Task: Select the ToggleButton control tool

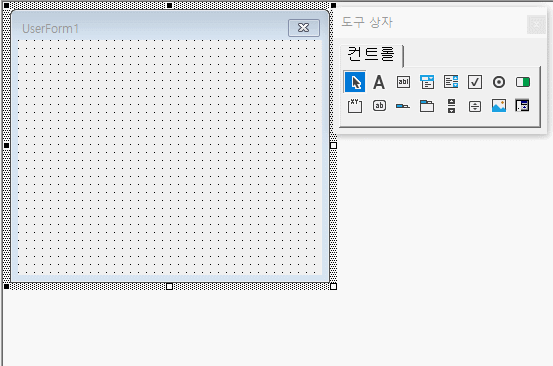Action: 523,82
